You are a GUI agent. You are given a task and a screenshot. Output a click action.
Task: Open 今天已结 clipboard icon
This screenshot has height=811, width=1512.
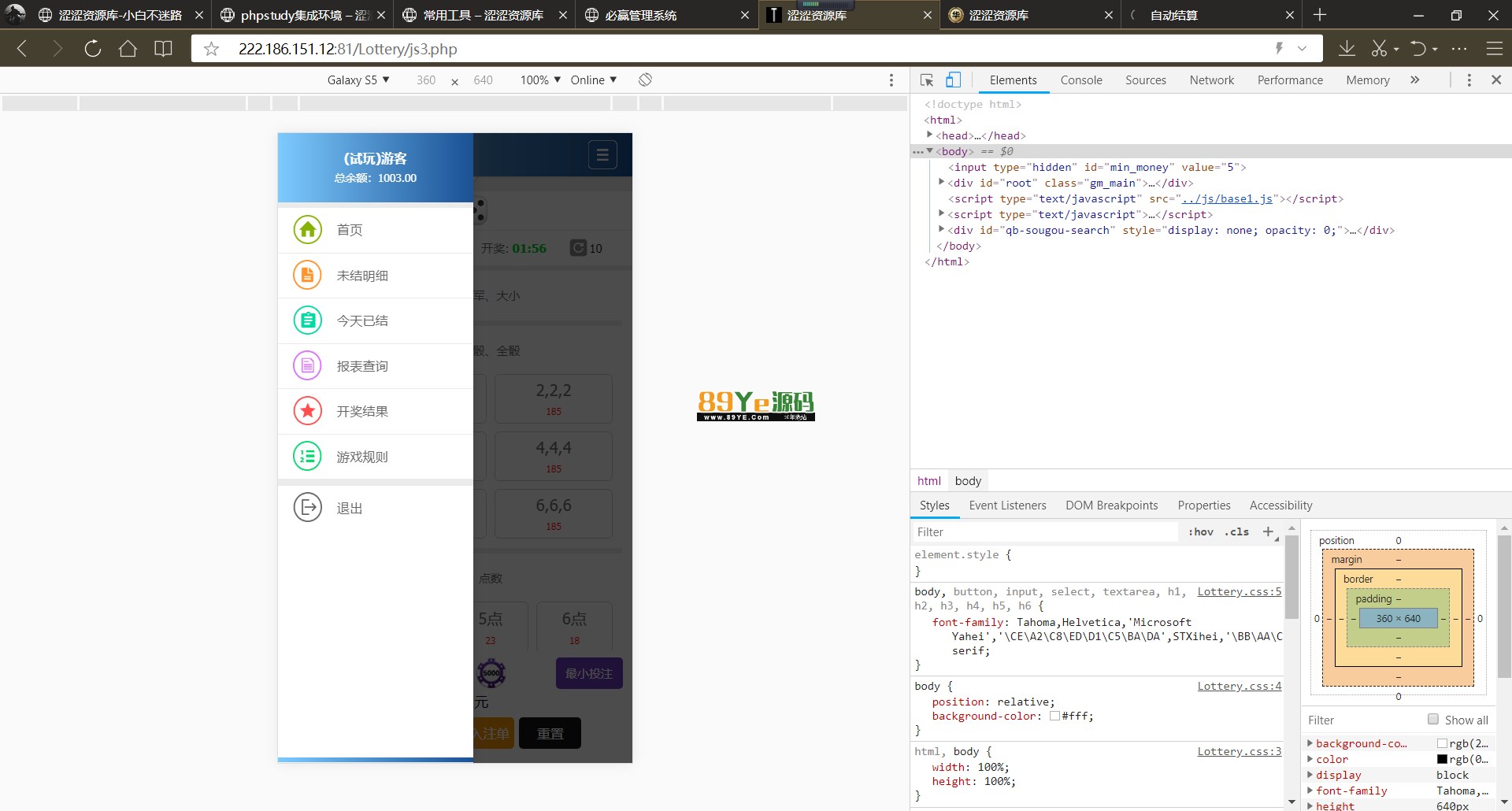coord(308,320)
